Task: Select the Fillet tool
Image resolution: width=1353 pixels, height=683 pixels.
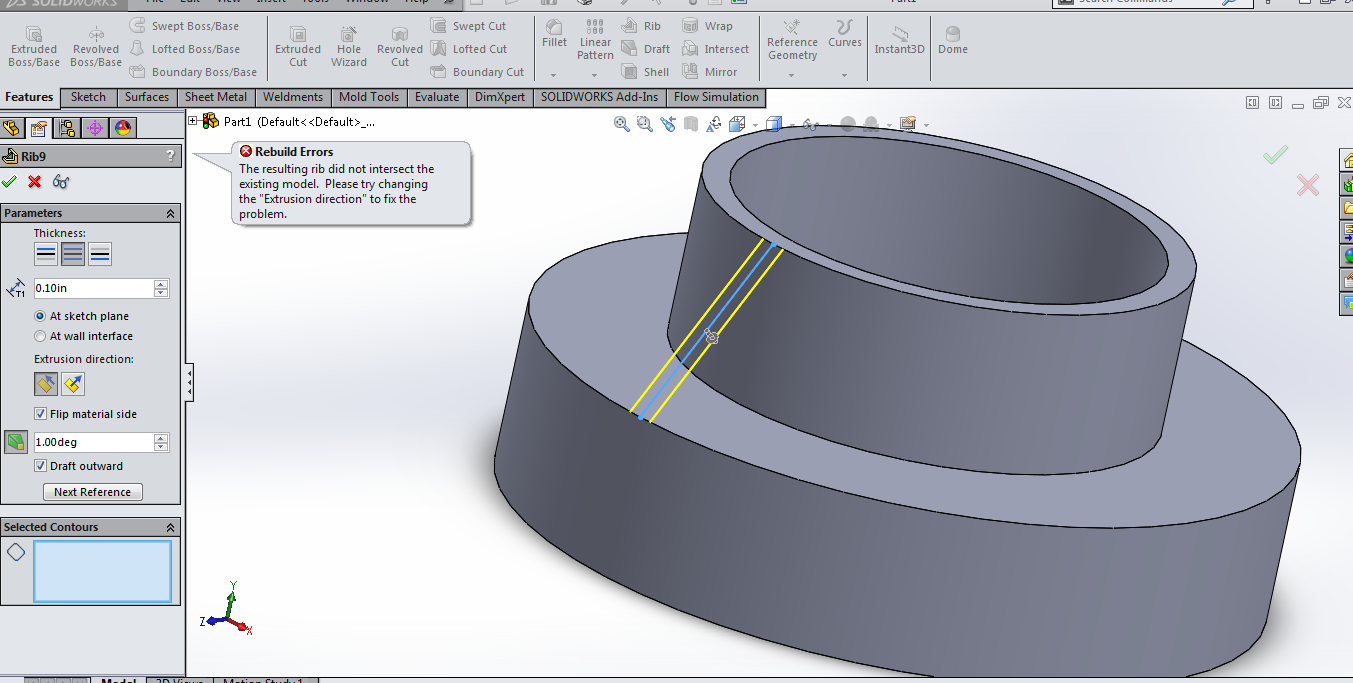Action: point(554,34)
